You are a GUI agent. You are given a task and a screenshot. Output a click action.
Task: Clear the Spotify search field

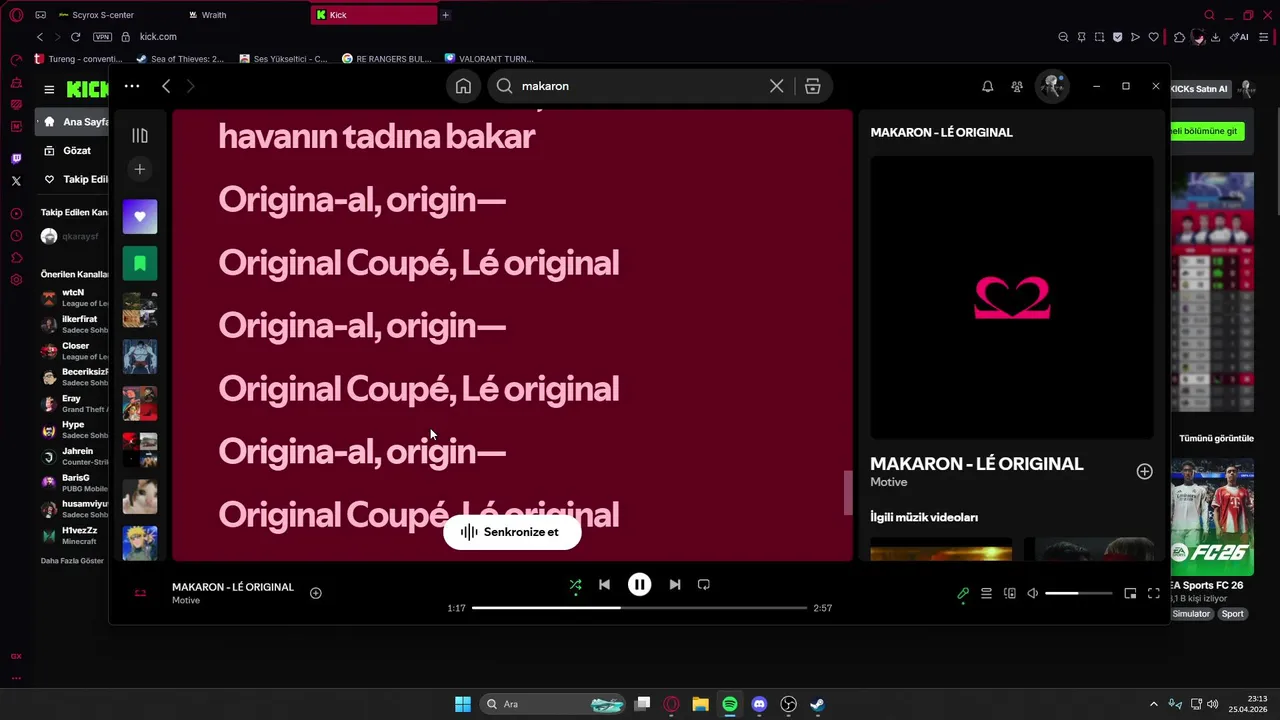[776, 86]
